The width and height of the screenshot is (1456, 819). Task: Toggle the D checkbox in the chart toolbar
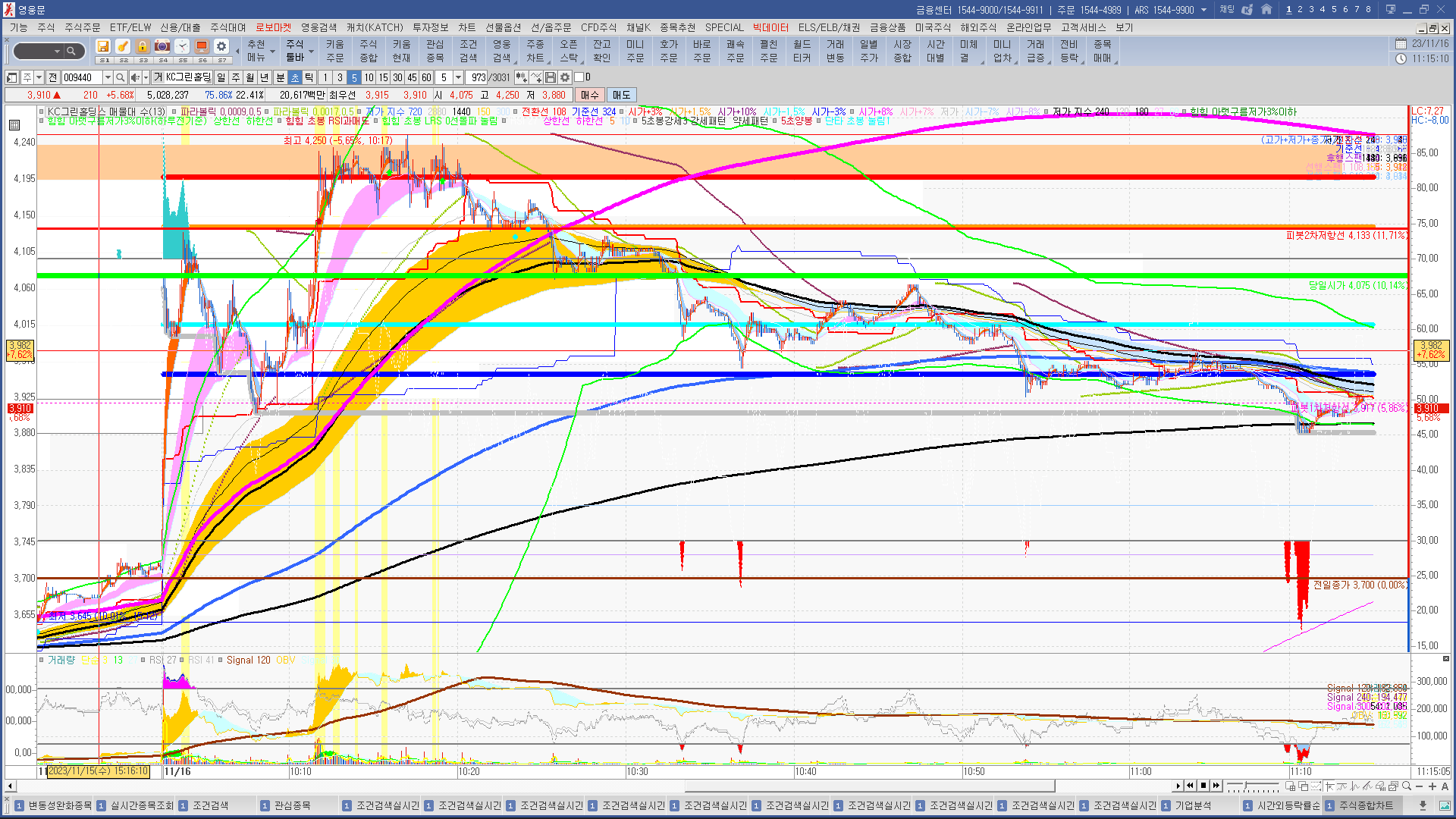[579, 77]
